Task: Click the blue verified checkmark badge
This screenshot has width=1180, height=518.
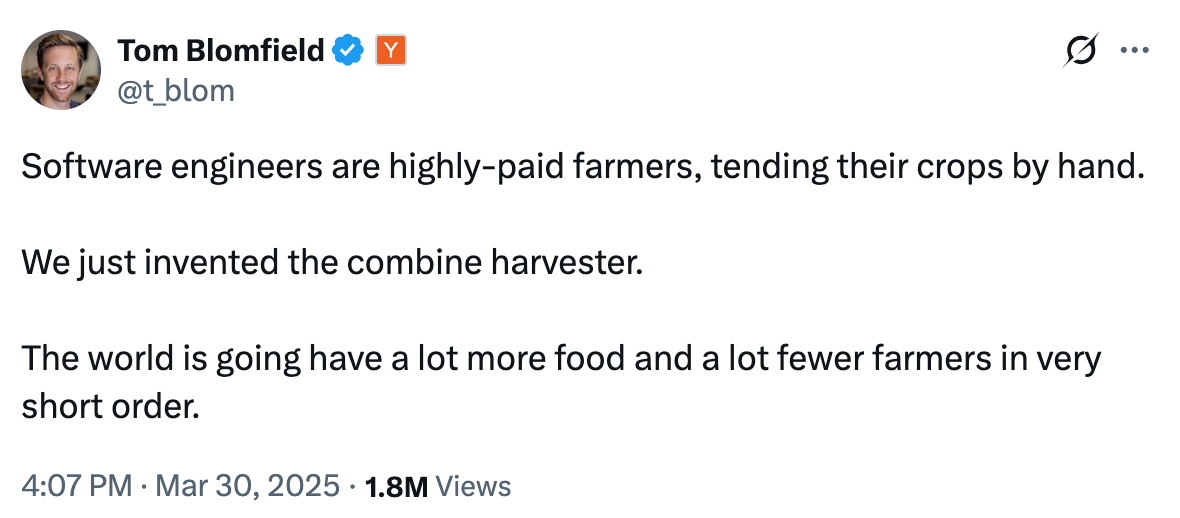Action: [348, 50]
